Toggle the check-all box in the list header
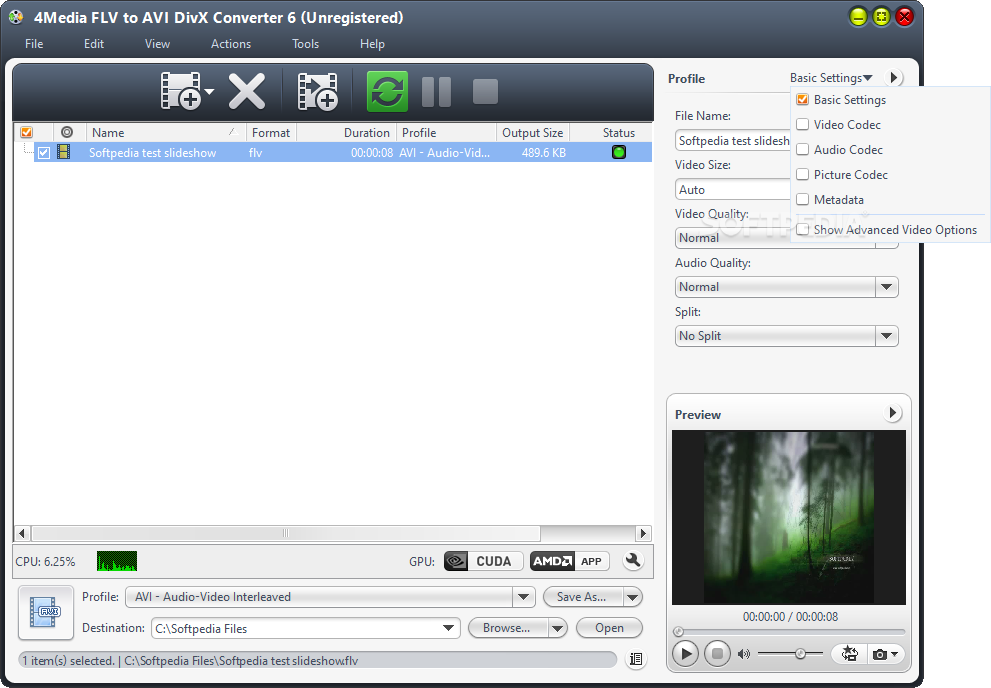The image size is (991, 688). [x=27, y=132]
